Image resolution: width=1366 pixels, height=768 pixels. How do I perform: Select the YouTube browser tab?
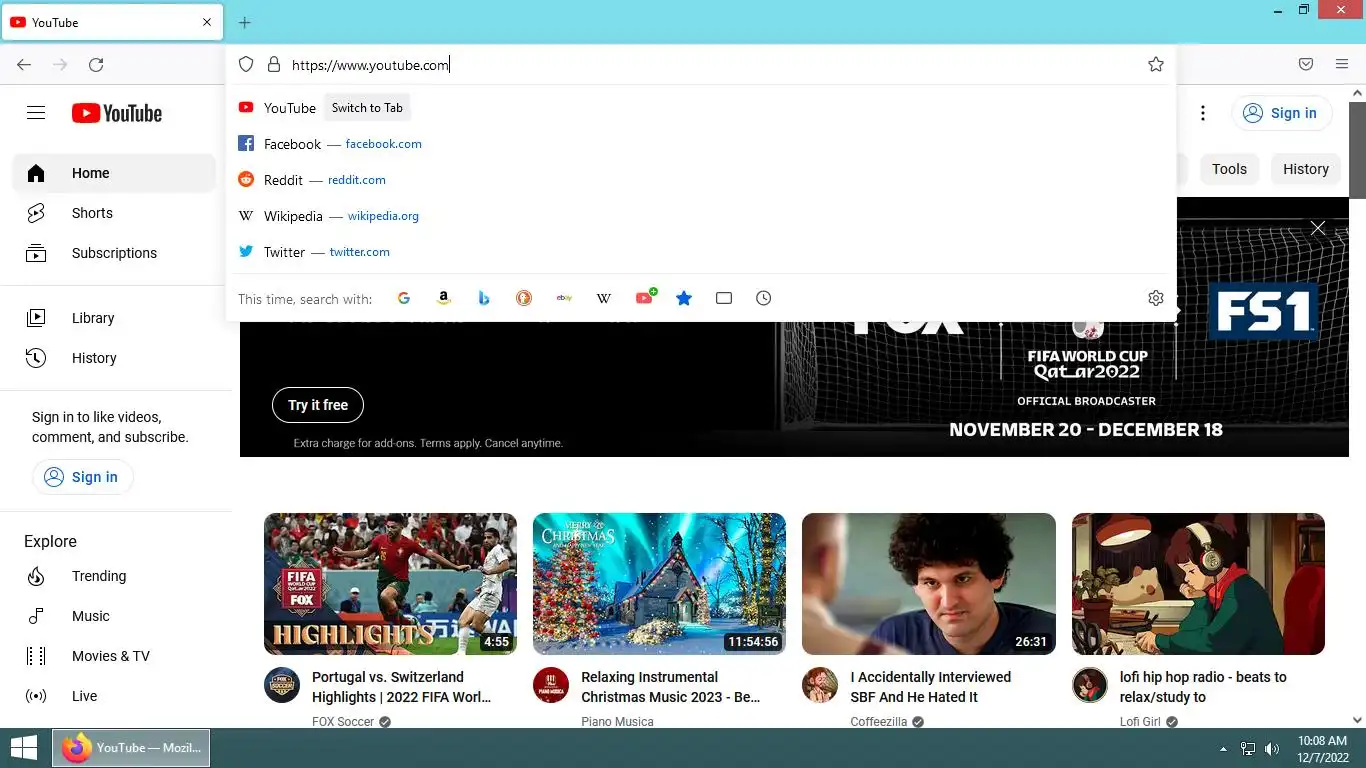tap(111, 22)
